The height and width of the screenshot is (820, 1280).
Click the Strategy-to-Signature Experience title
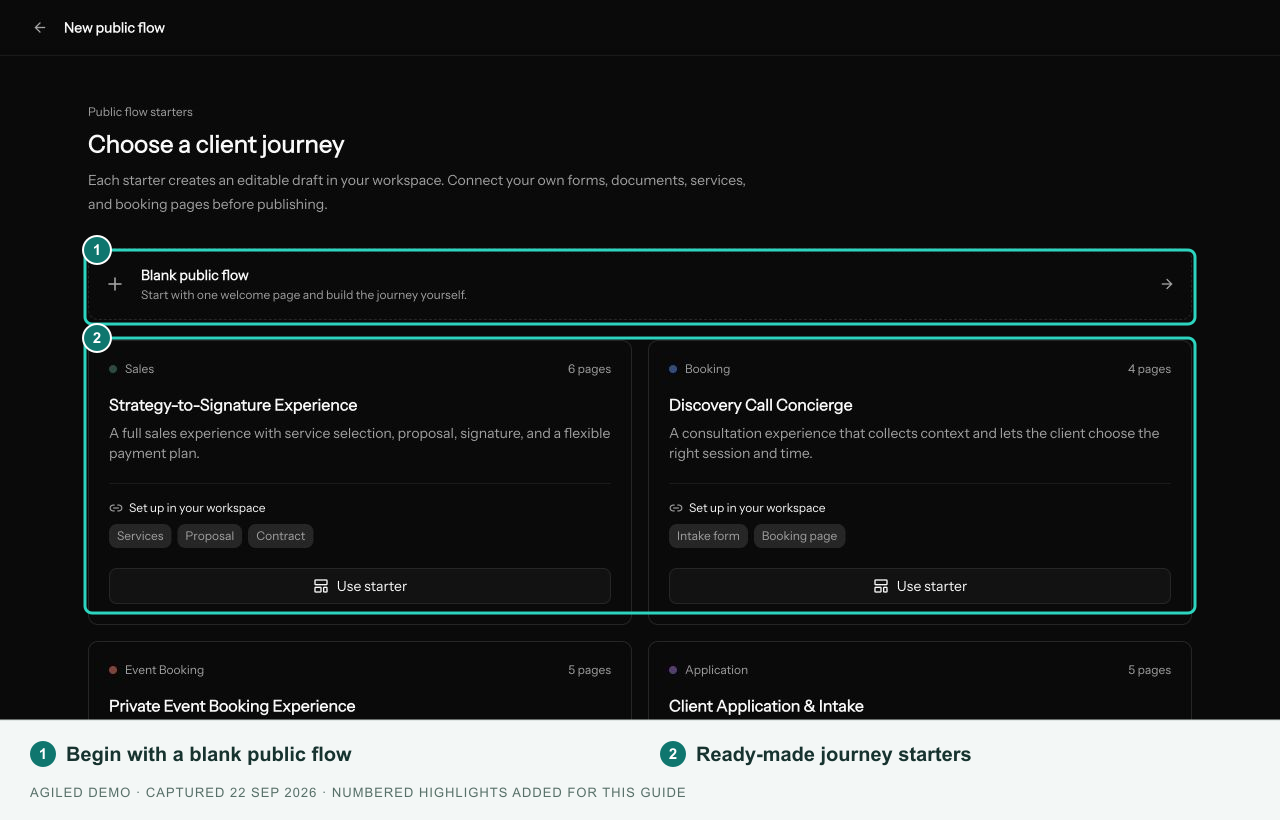pos(233,405)
